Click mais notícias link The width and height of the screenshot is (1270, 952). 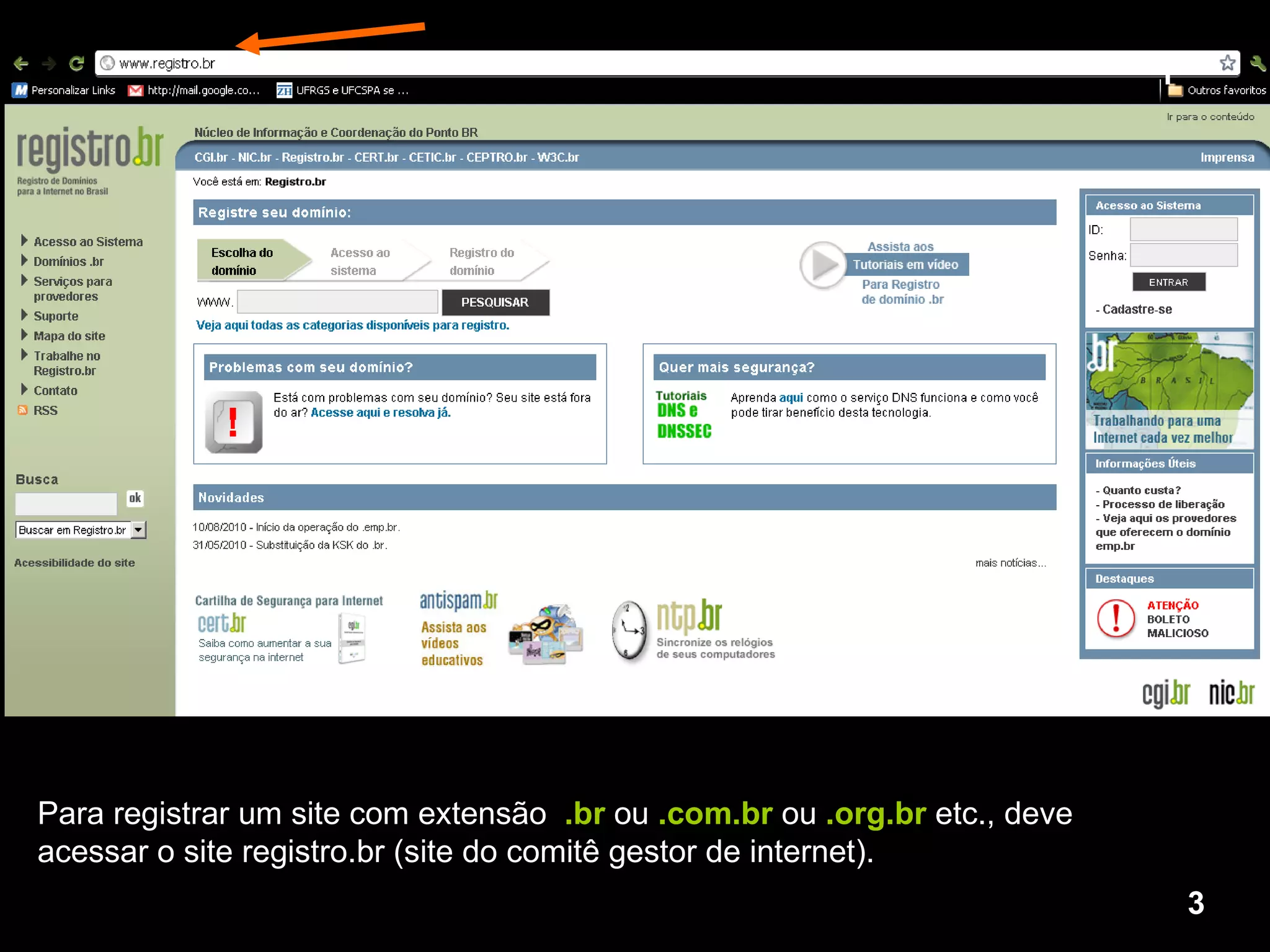(x=1011, y=563)
